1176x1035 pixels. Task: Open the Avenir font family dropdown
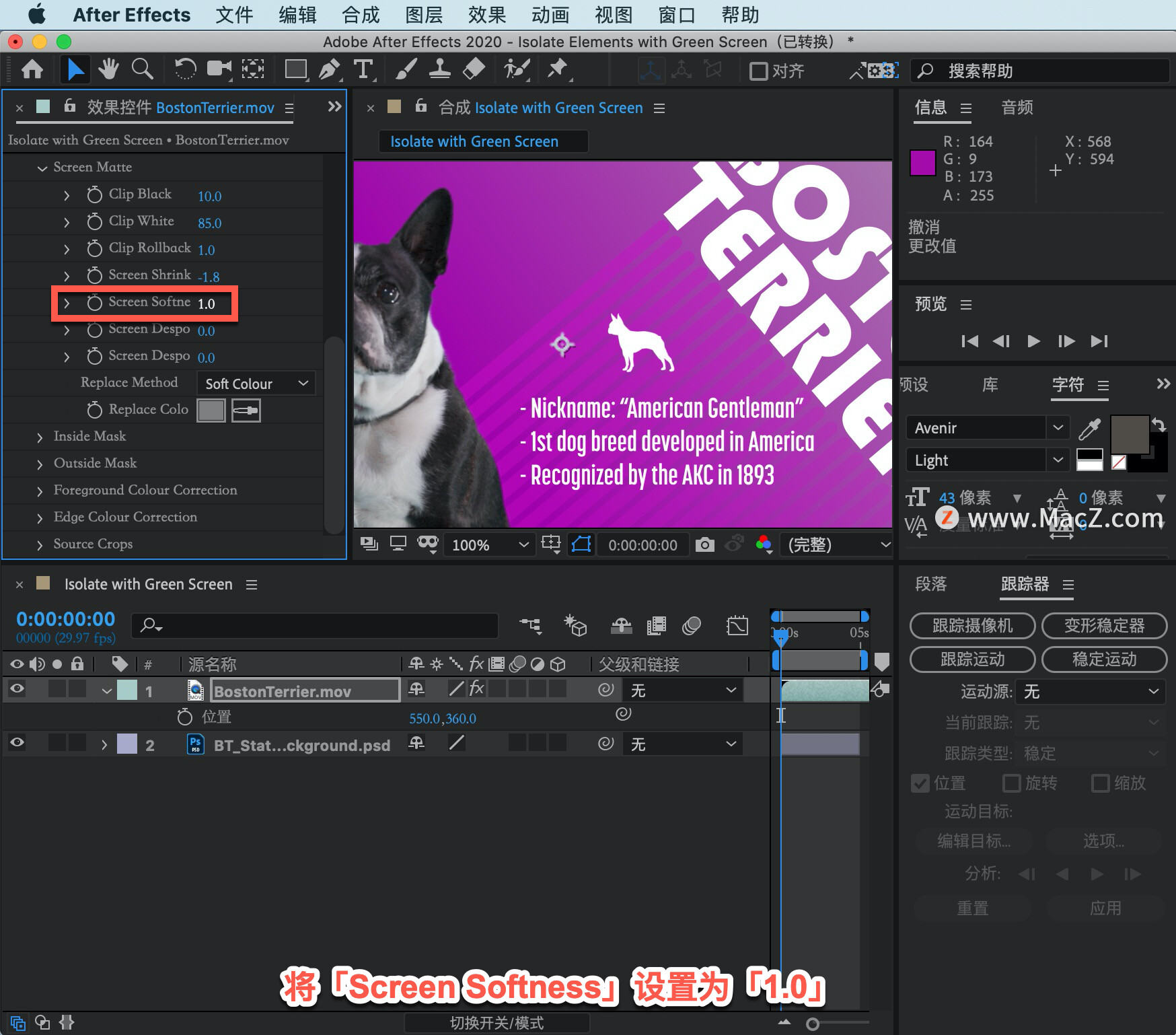[x=987, y=428]
